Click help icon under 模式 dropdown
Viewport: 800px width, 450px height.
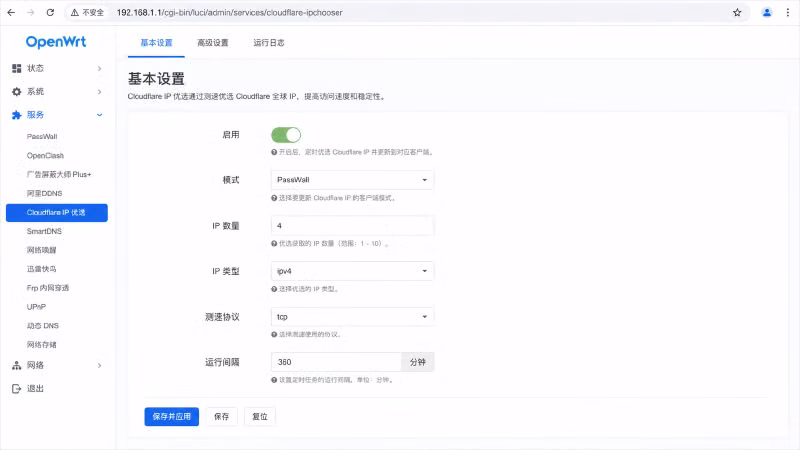click(x=274, y=198)
